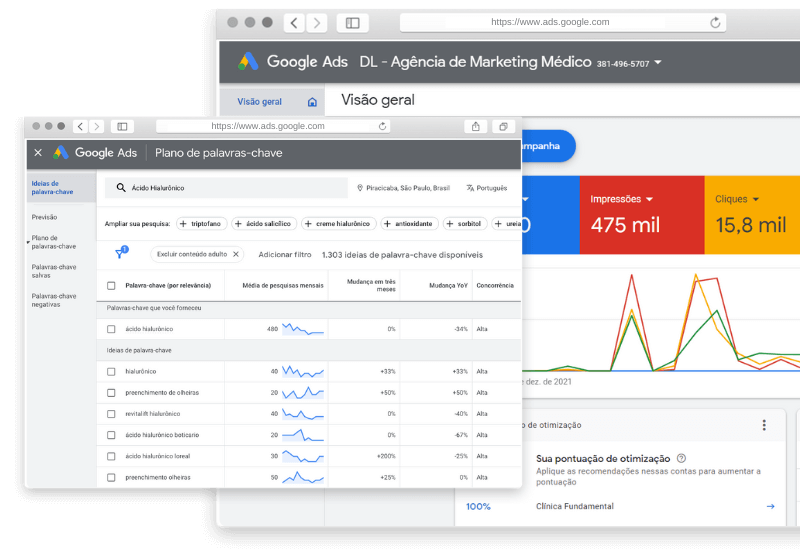Check the ácido hialurônico loreal row
This screenshot has width=800, height=550.
[x=111, y=456]
